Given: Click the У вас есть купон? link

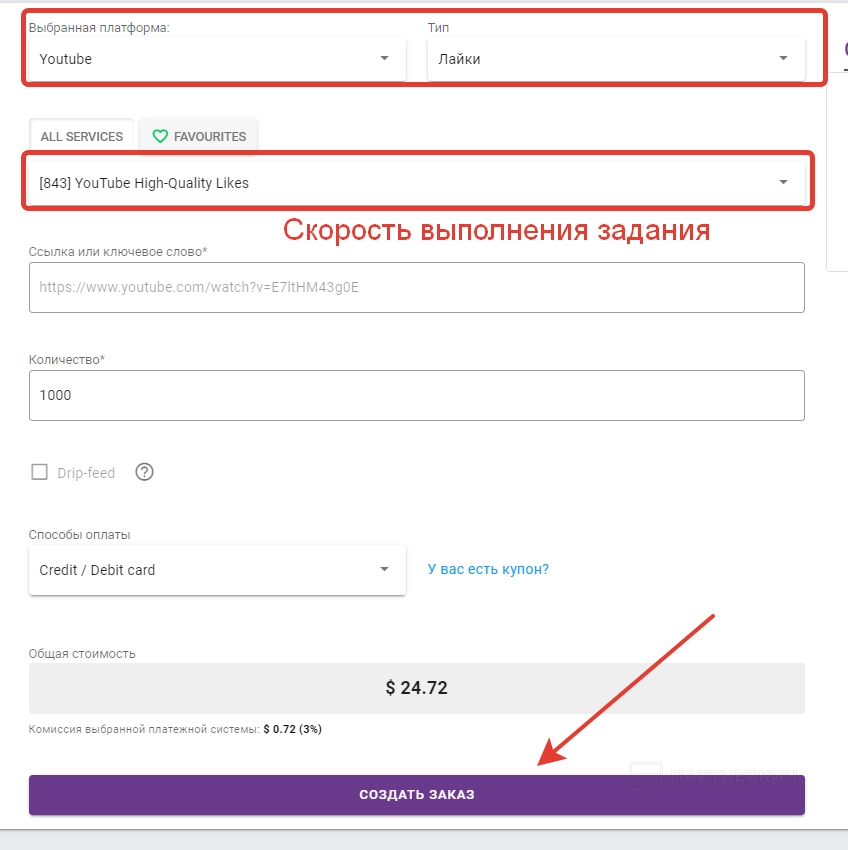Looking at the screenshot, I should [488, 569].
